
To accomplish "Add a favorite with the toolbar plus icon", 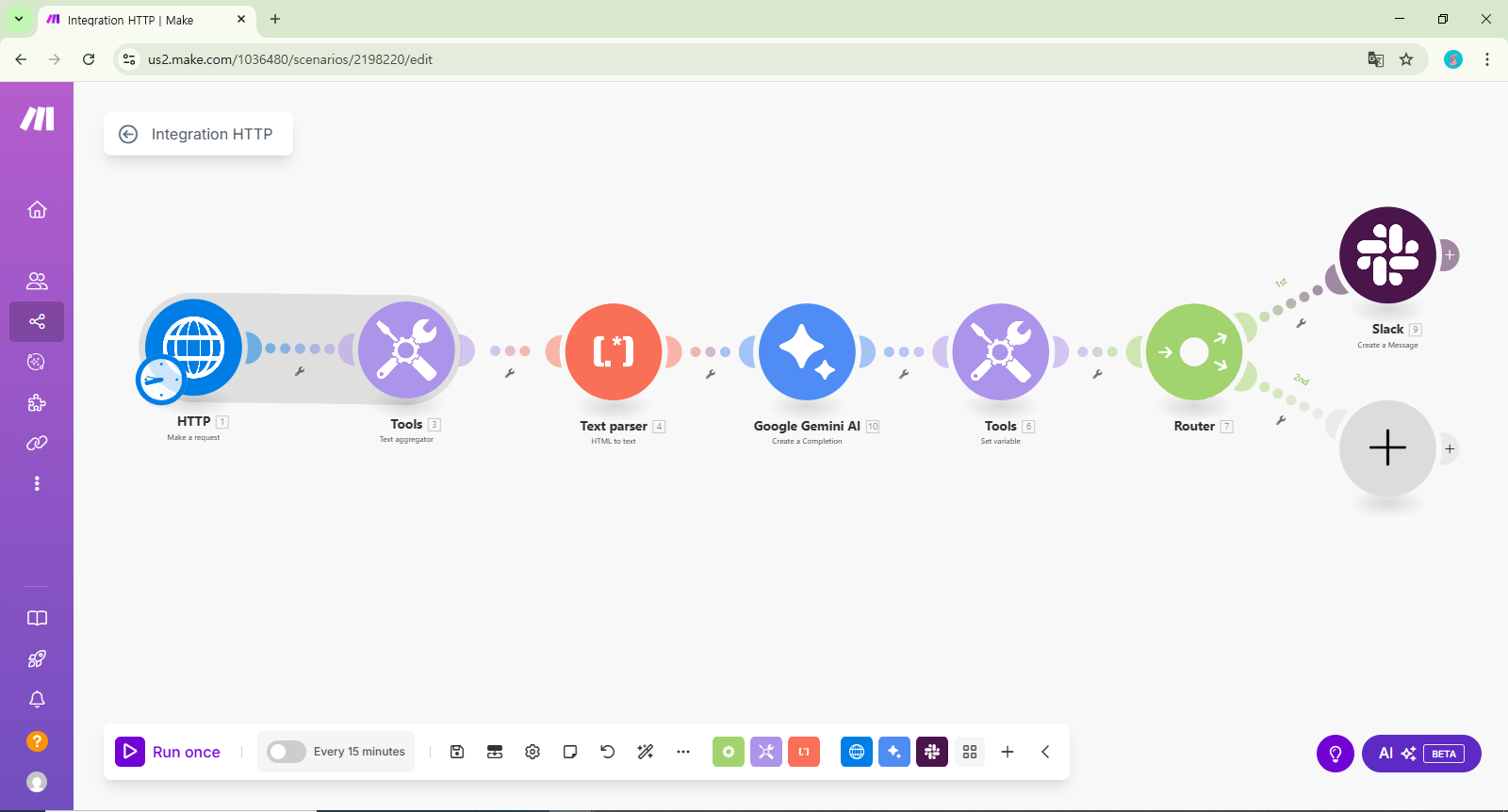I will tap(1008, 752).
